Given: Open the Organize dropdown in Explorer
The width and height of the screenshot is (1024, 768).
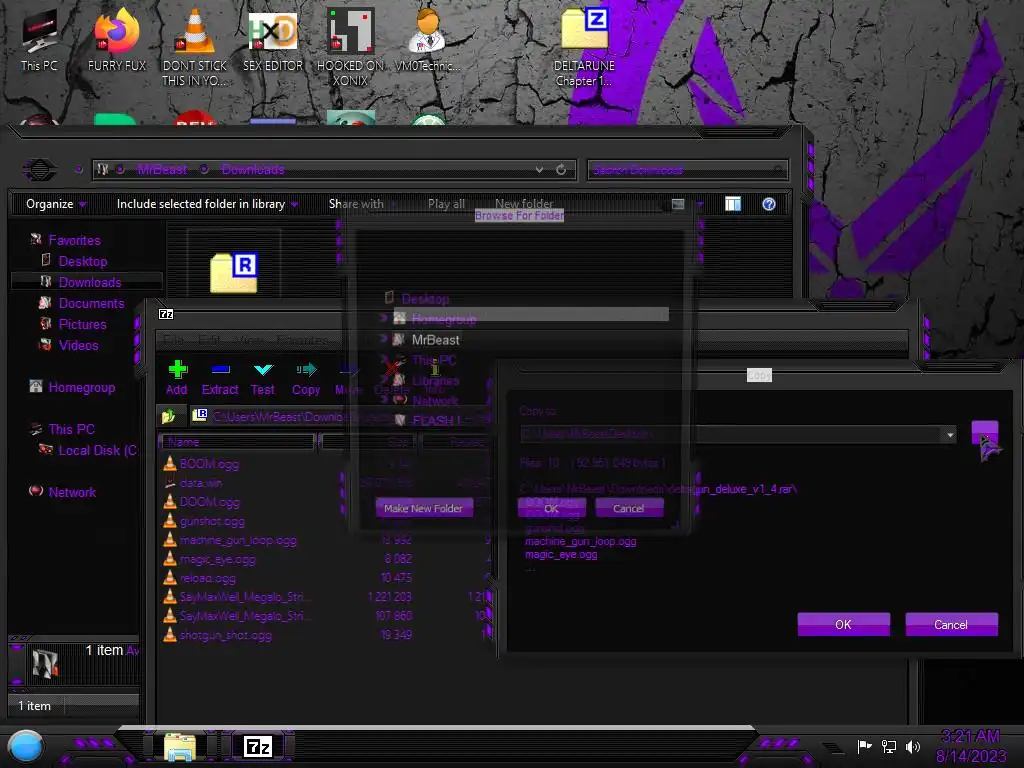Looking at the screenshot, I should [x=56, y=204].
